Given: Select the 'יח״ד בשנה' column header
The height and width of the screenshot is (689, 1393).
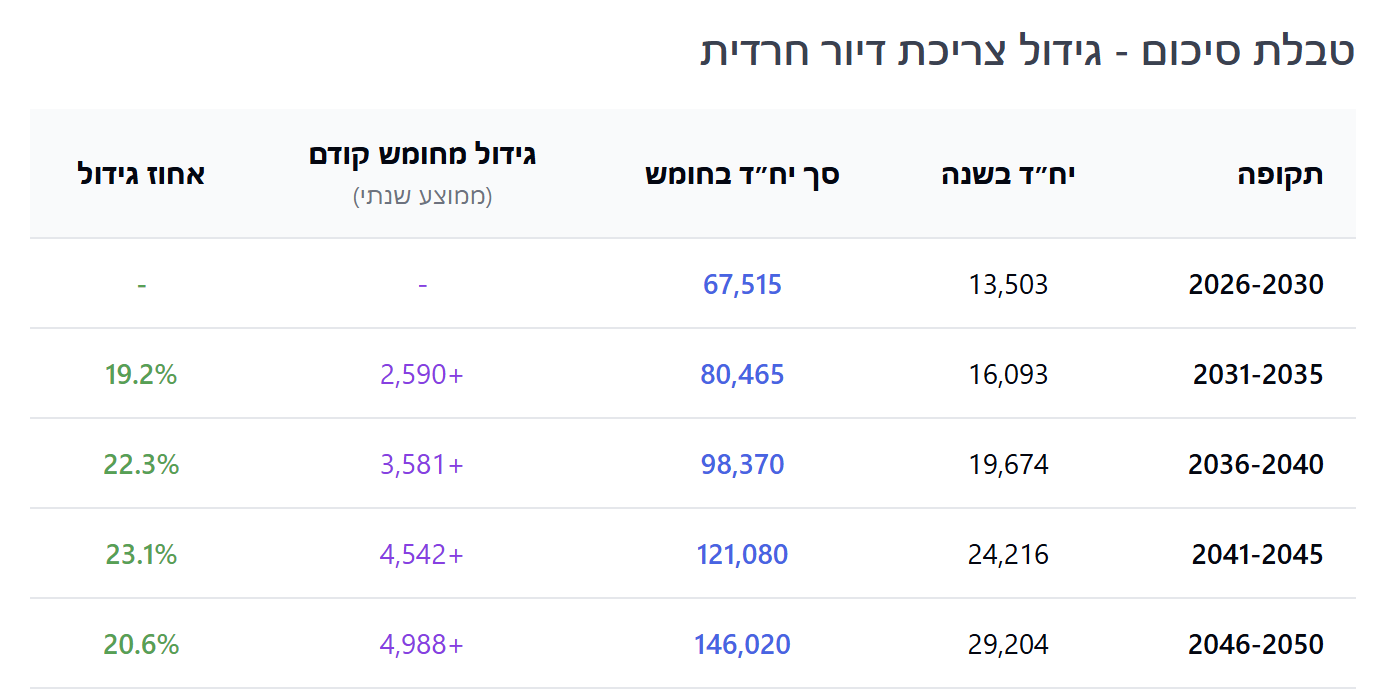Looking at the screenshot, I should [1008, 175].
